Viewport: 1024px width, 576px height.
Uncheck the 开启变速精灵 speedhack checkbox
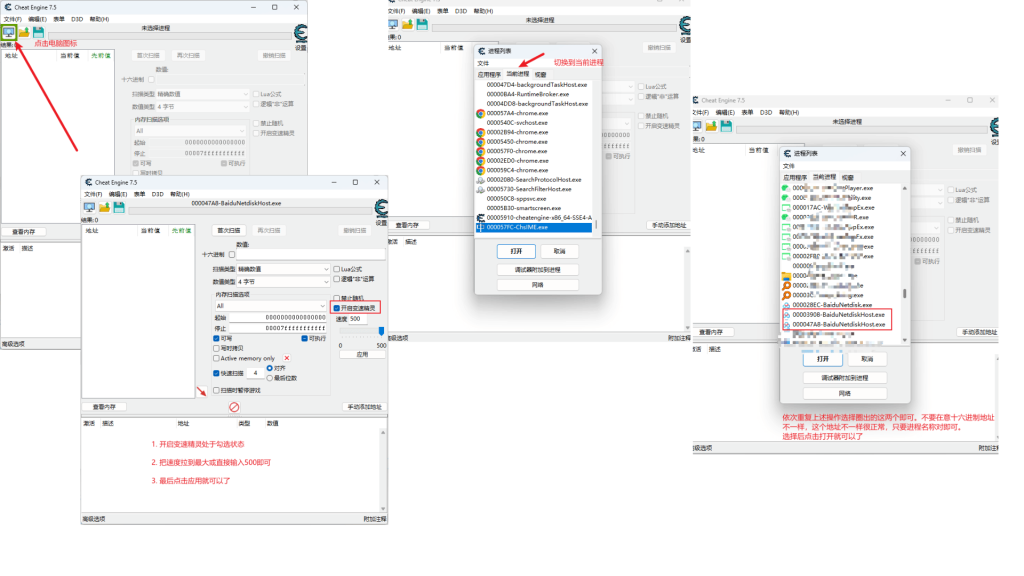(x=336, y=307)
